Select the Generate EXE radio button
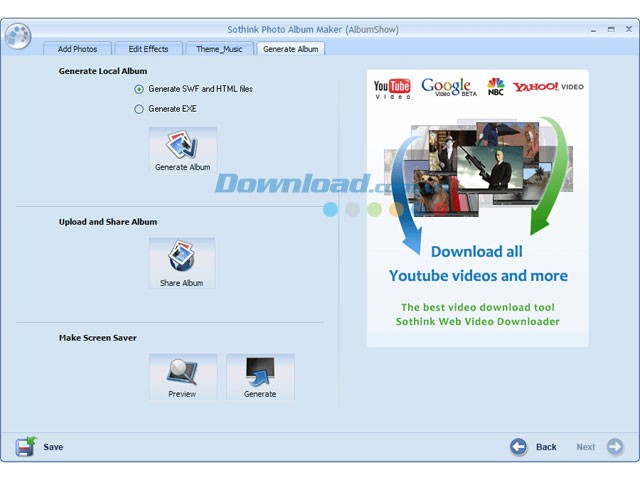 click(x=139, y=109)
